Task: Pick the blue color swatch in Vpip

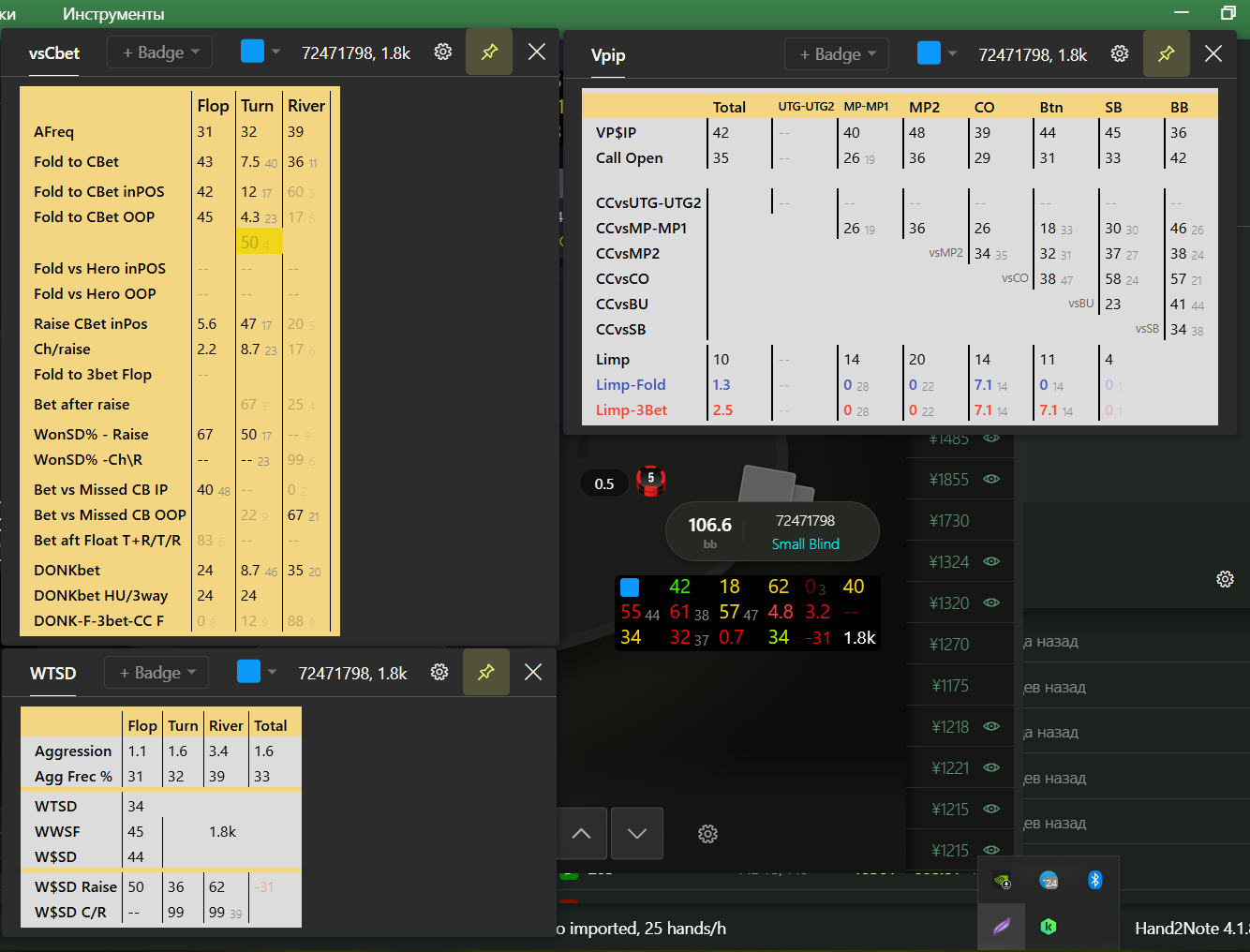Action: [930, 53]
